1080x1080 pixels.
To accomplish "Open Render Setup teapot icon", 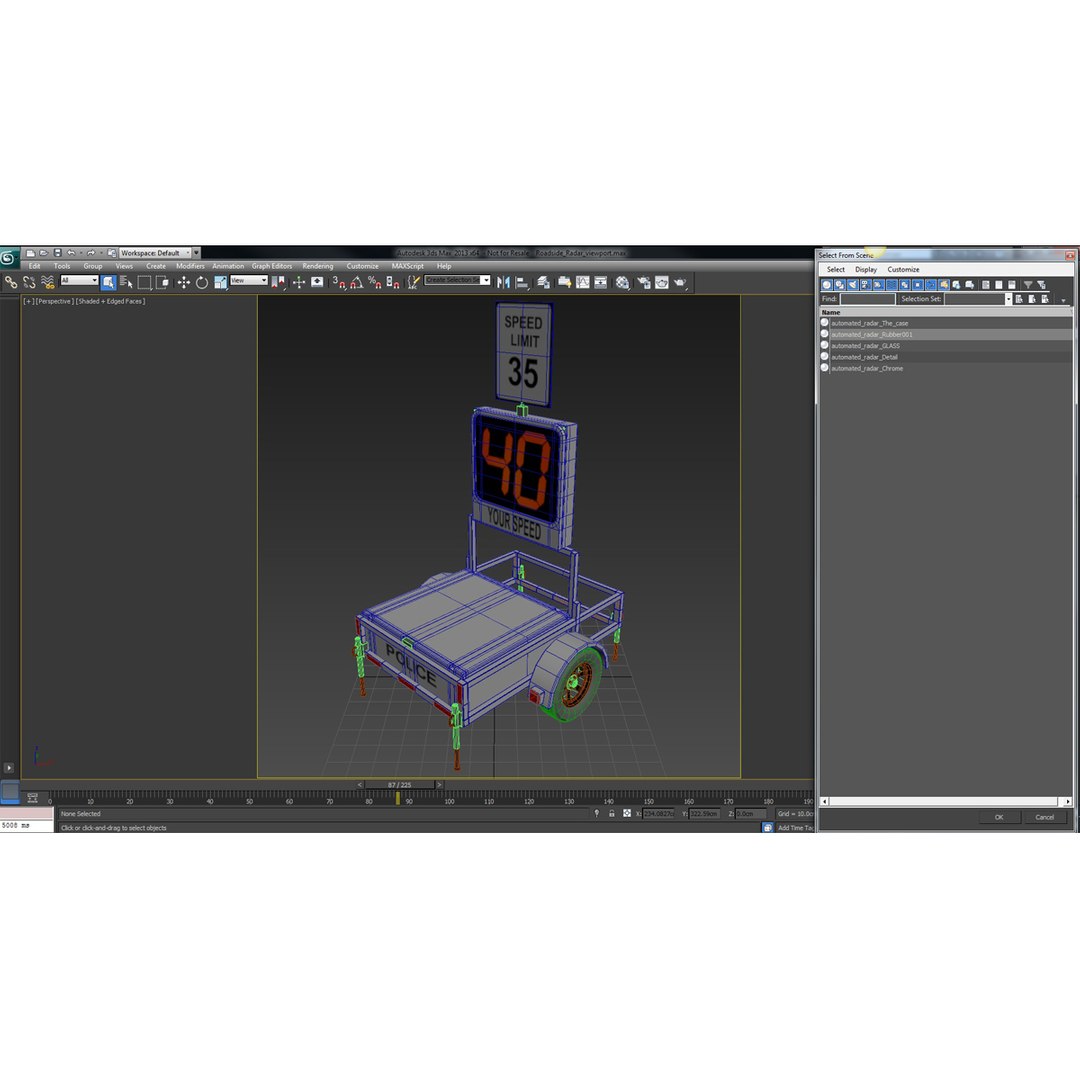I will click(643, 282).
